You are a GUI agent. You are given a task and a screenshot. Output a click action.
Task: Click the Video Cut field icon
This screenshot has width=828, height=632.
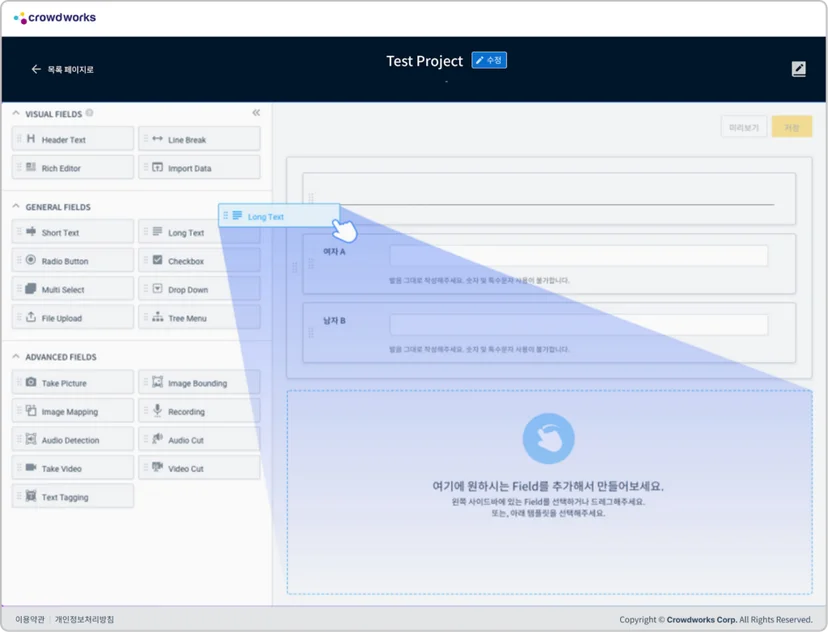point(157,467)
